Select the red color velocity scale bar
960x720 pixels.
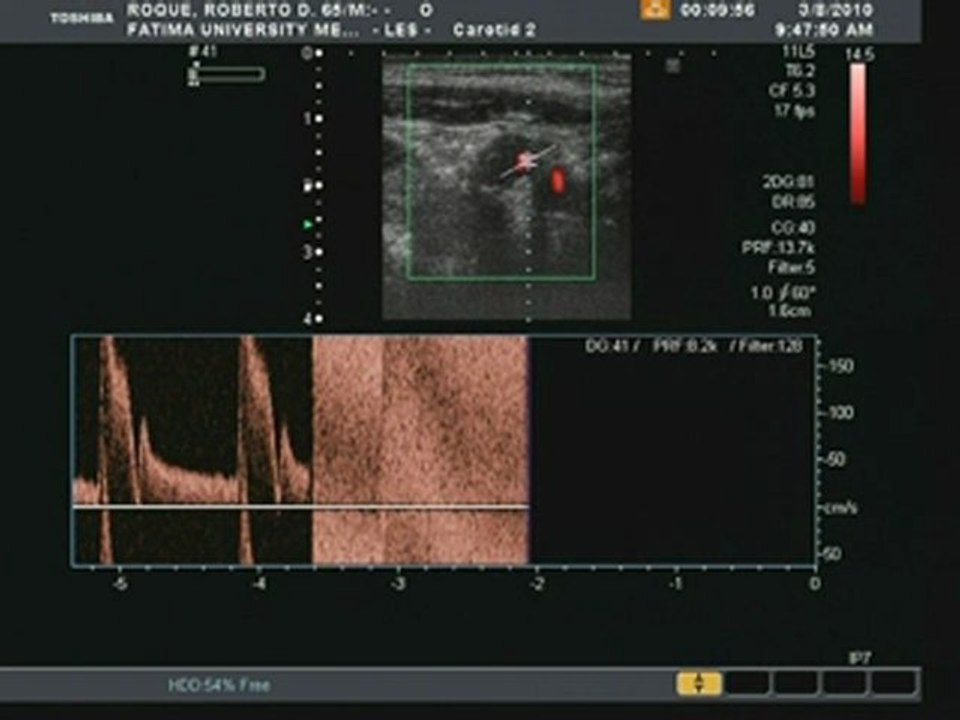coord(858,133)
